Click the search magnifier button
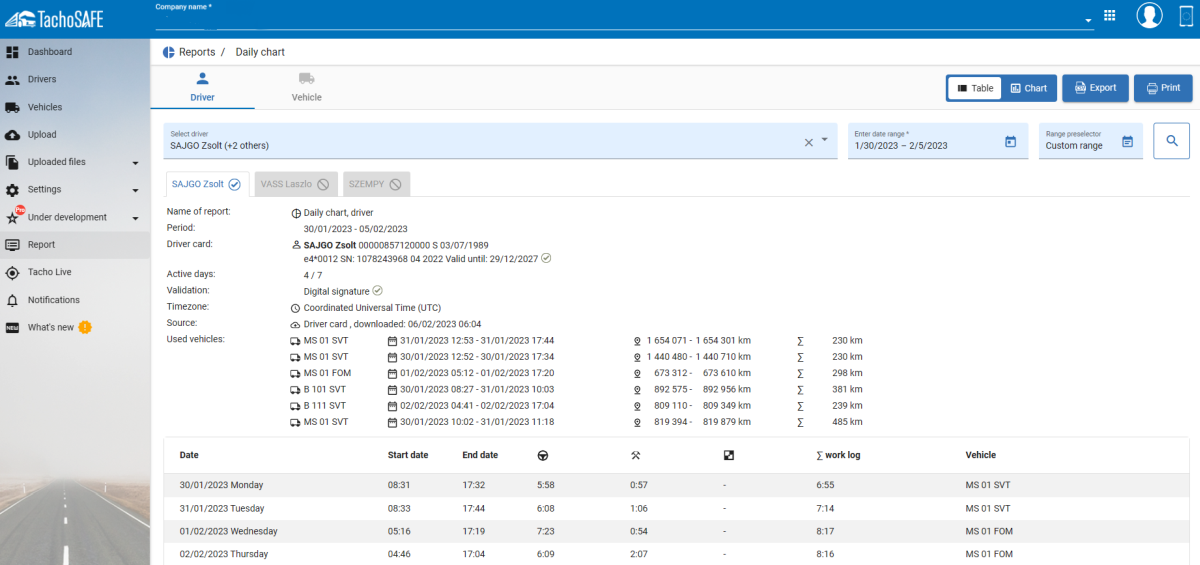Viewport: 1200px width, 565px height. [1171, 141]
